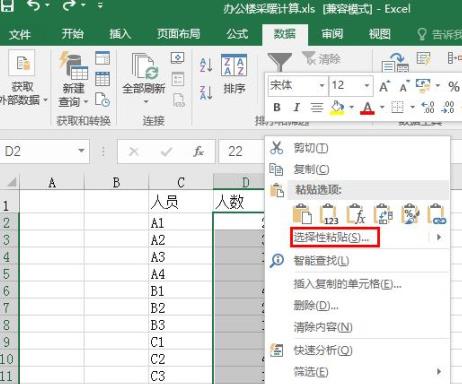This screenshot has width=462, height=384.
Task: Click the confirm checkmark in formula bar
Action: click(166, 152)
